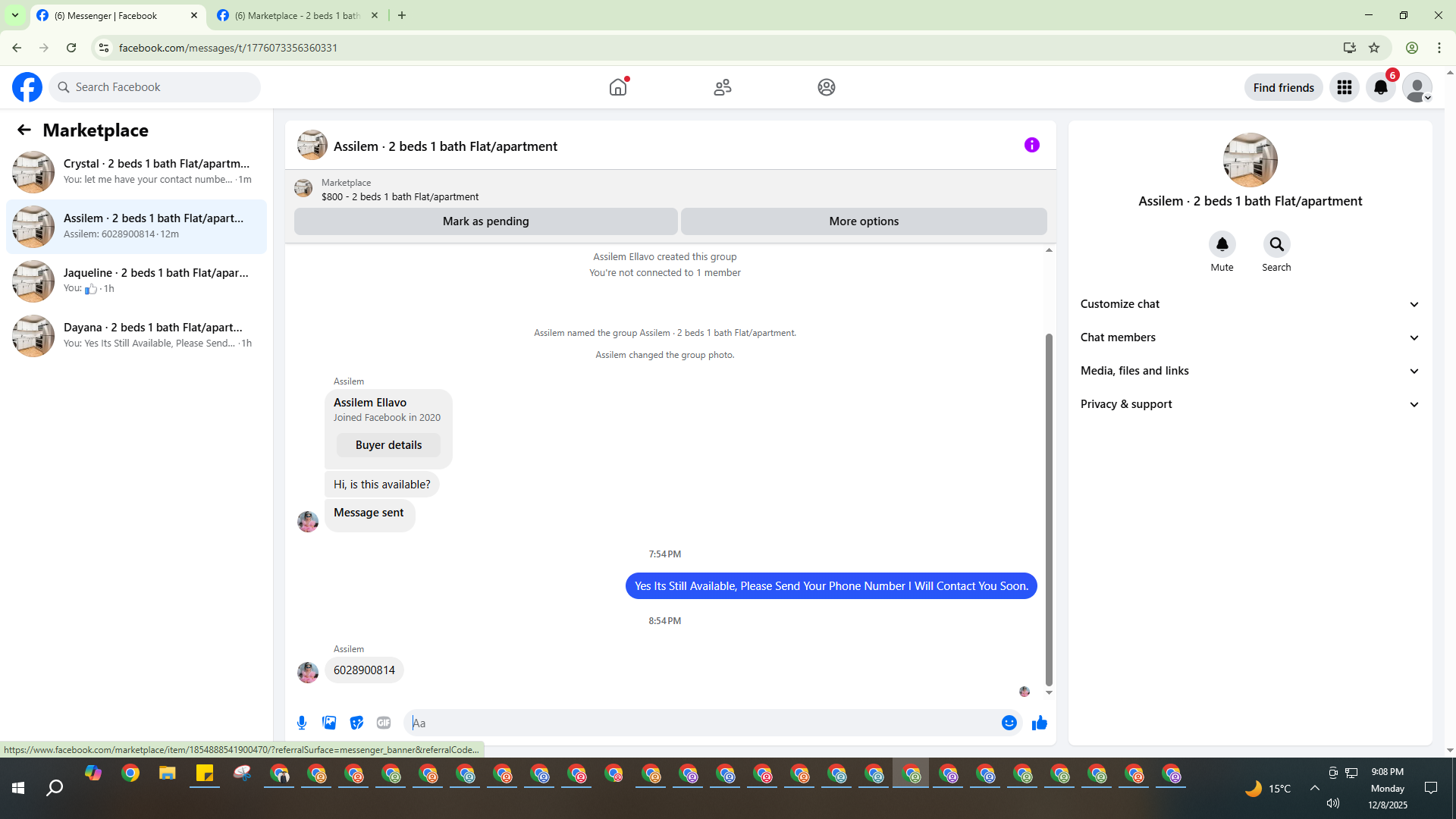1456x819 pixels.
Task: Open a new browser tab
Action: [x=402, y=15]
